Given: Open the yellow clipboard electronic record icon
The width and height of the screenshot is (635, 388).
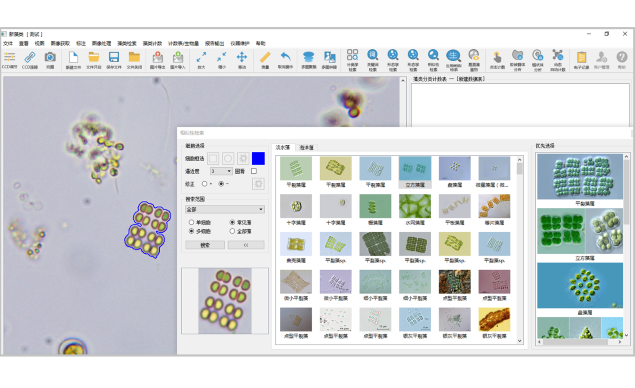Looking at the screenshot, I should (x=582, y=57).
